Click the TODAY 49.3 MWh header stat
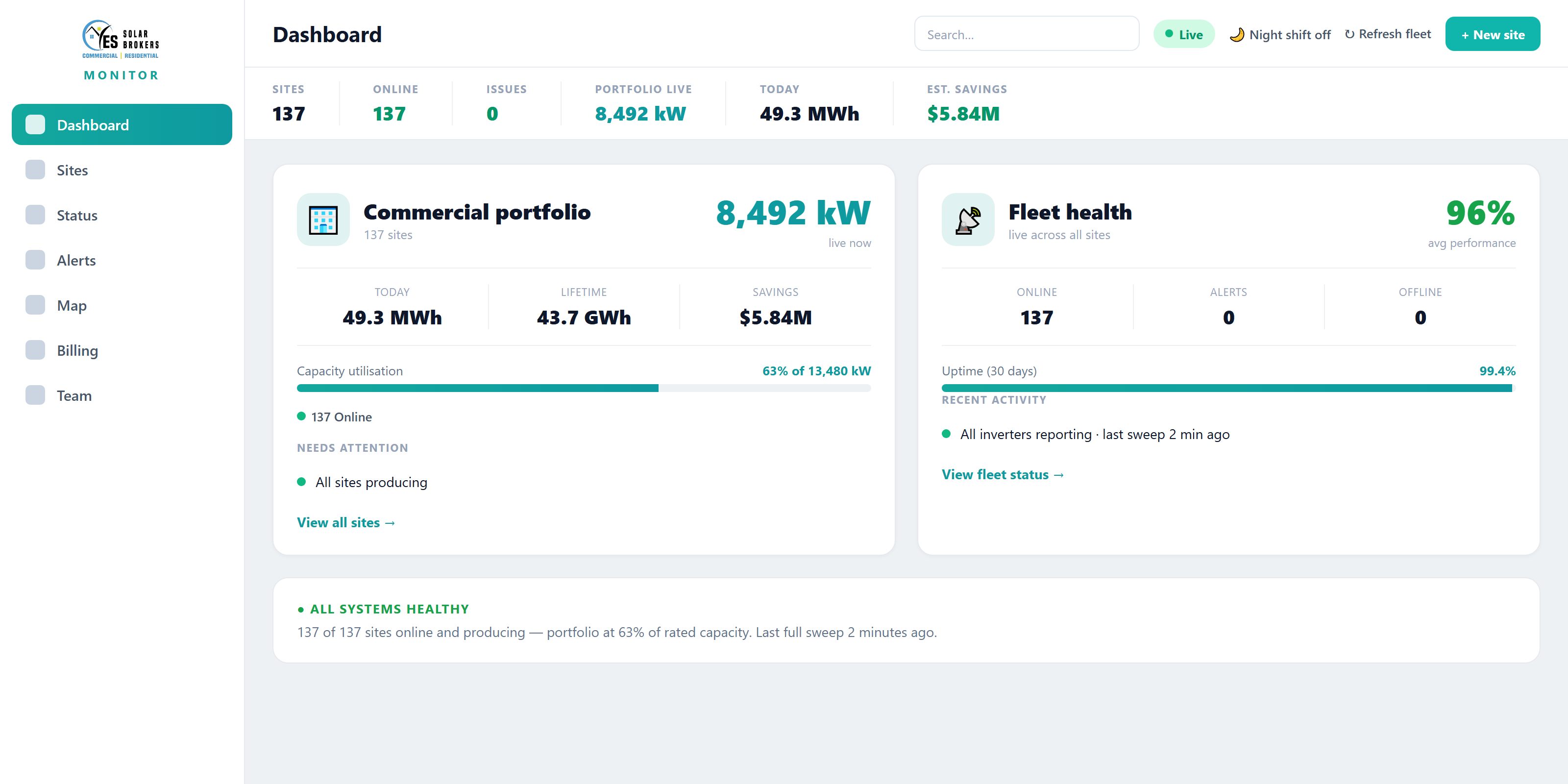The width and height of the screenshot is (1568, 784). point(809,104)
